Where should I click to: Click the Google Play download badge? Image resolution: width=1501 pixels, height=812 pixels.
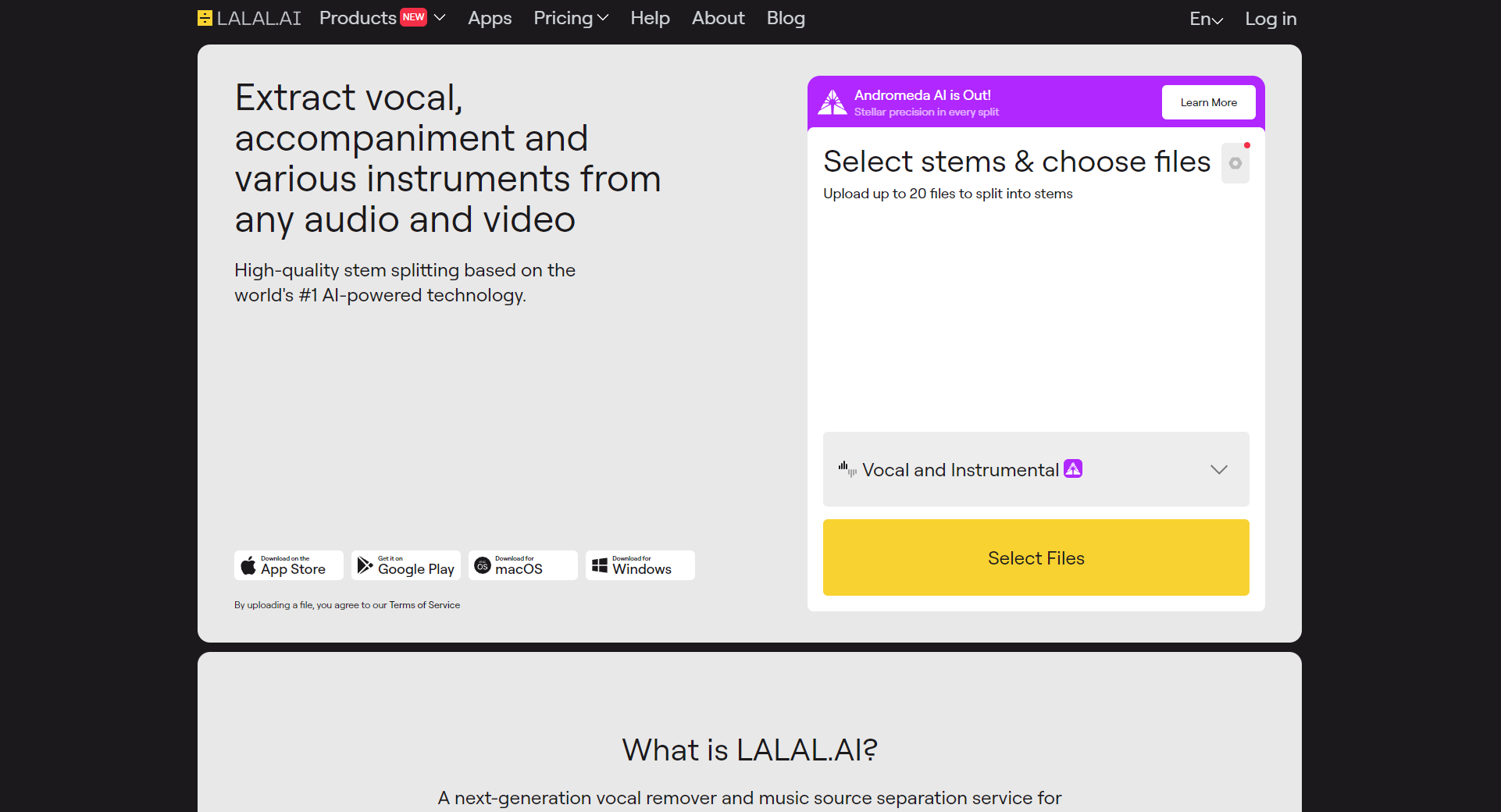point(405,565)
